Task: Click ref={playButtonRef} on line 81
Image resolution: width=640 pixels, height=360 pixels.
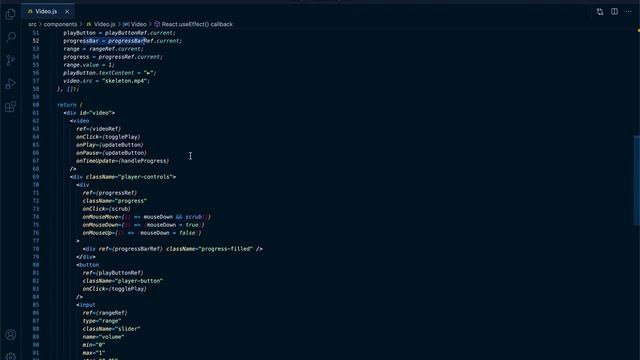Action: 113,273
